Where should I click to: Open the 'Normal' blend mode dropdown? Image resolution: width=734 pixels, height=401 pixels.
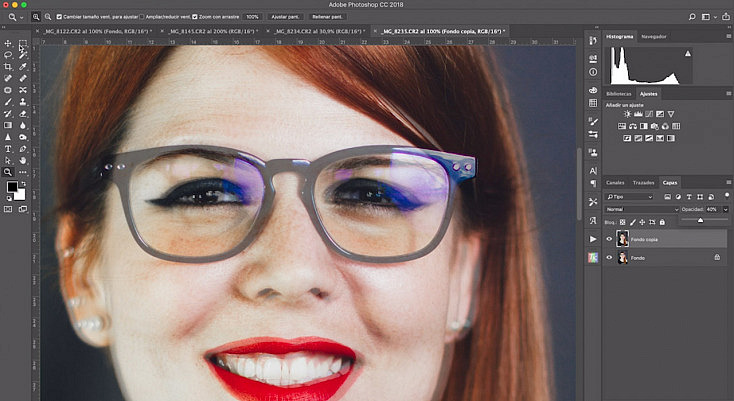tap(641, 210)
